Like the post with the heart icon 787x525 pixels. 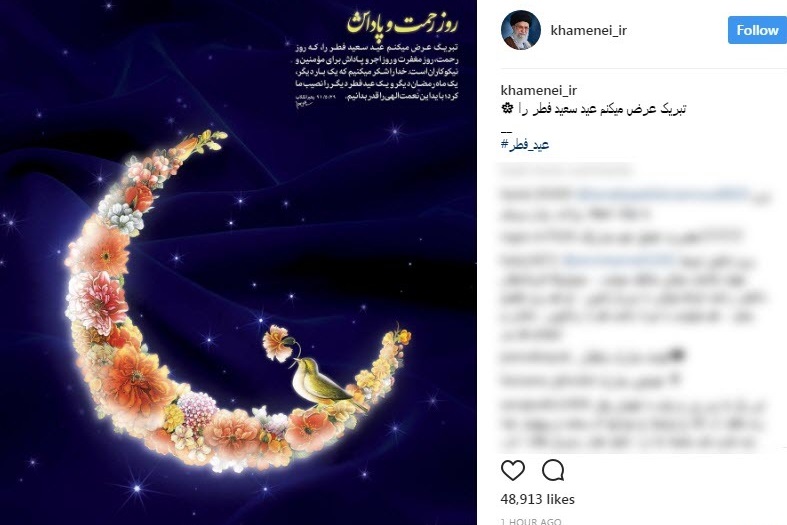pos(512,470)
